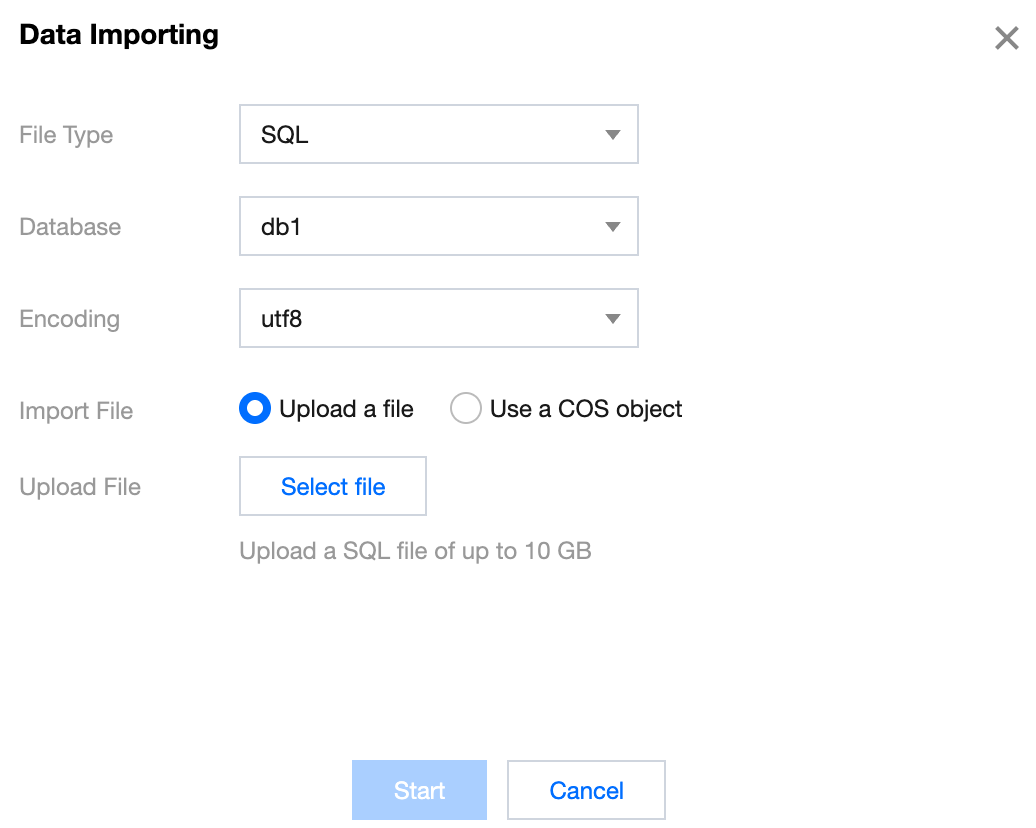Viewport: 1036px width, 828px height.
Task: Click the Encoding dropdown arrow icon
Action: pos(613,319)
